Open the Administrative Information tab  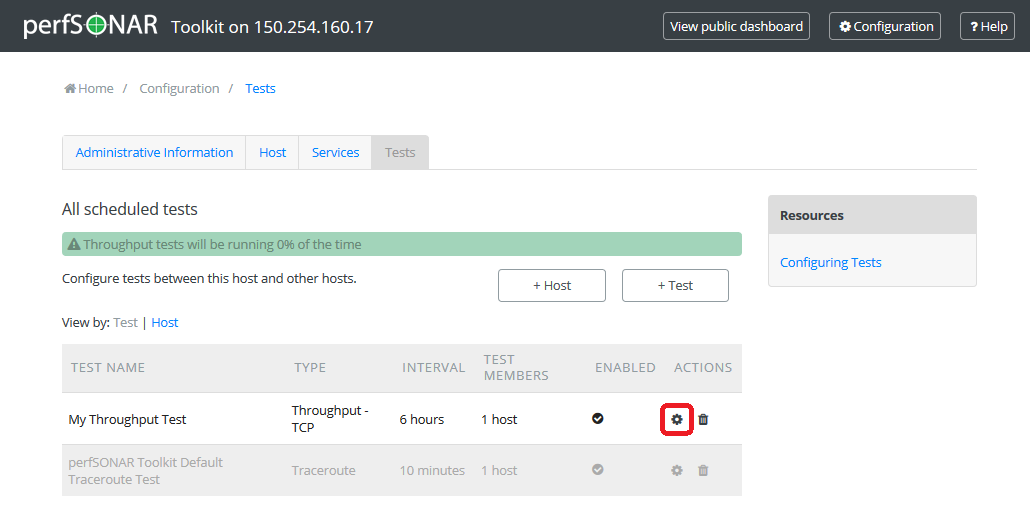(x=154, y=152)
